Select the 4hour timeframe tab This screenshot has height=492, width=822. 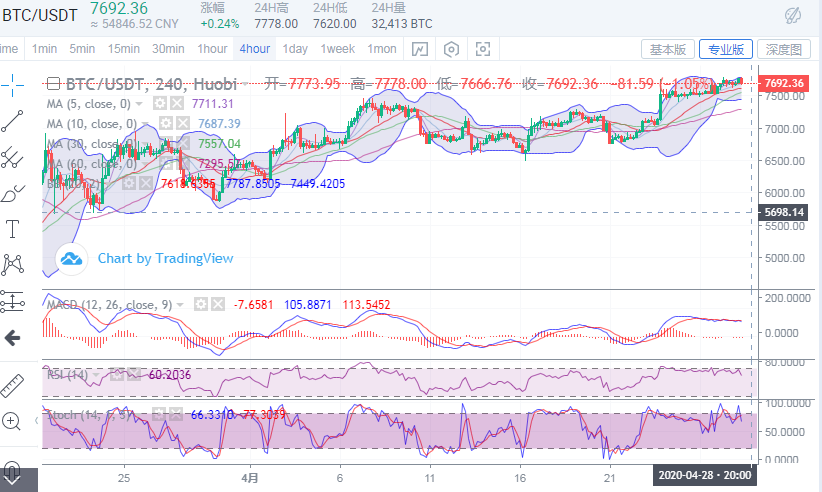click(255, 49)
